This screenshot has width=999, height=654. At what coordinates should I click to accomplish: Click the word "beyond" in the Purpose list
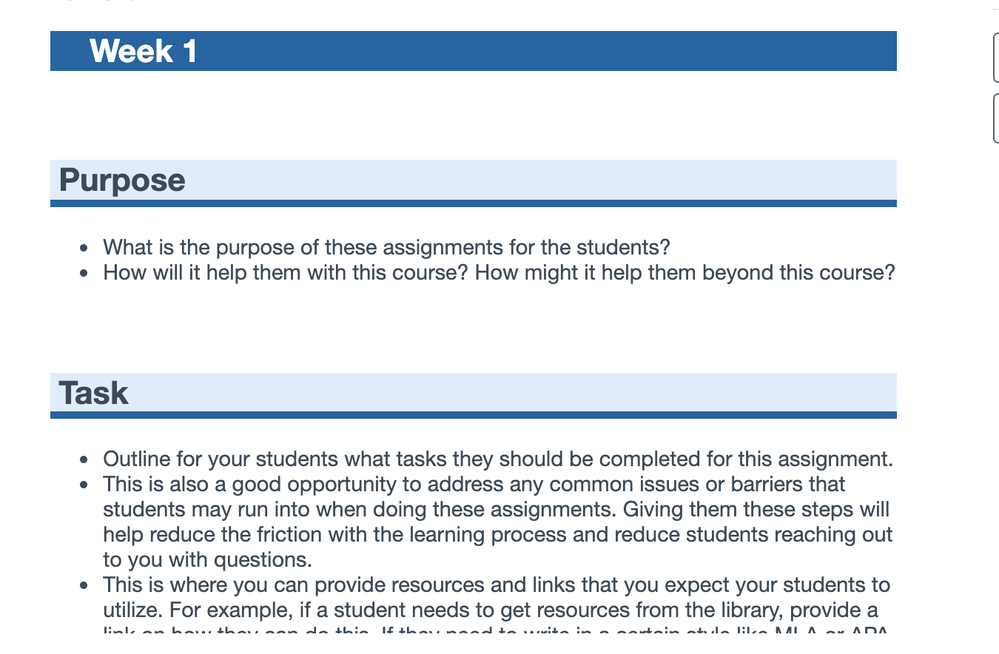(739, 273)
